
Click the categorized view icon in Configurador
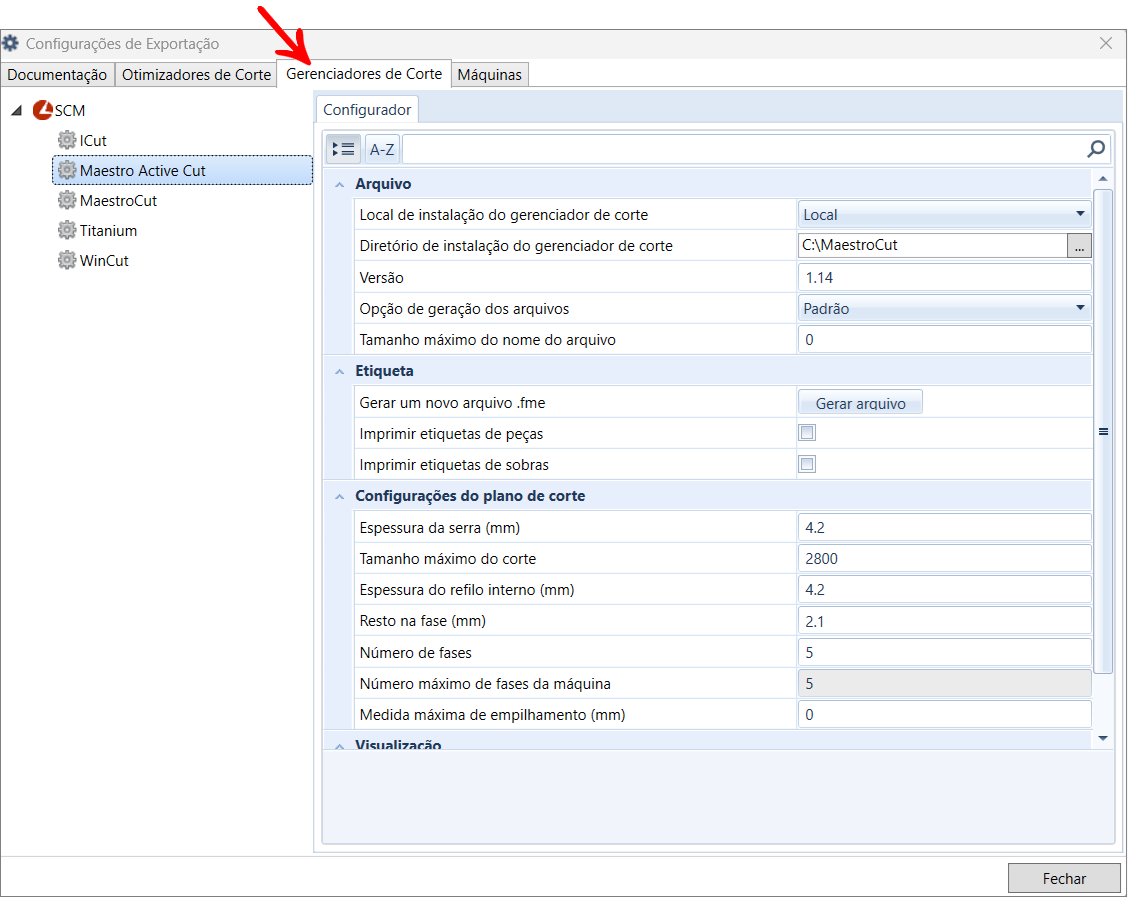[x=343, y=149]
